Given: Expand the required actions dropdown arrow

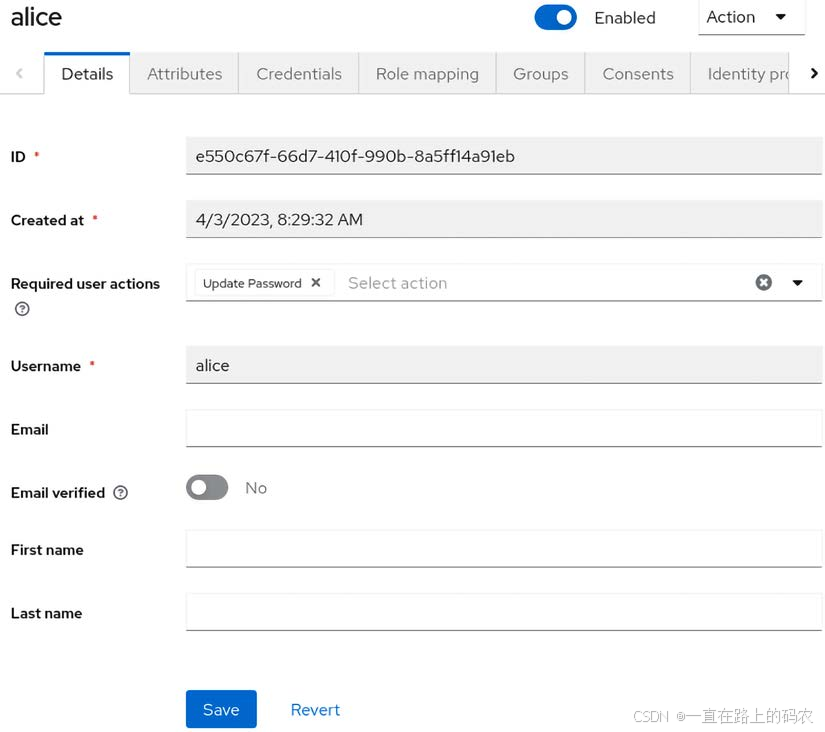Looking at the screenshot, I should 797,283.
